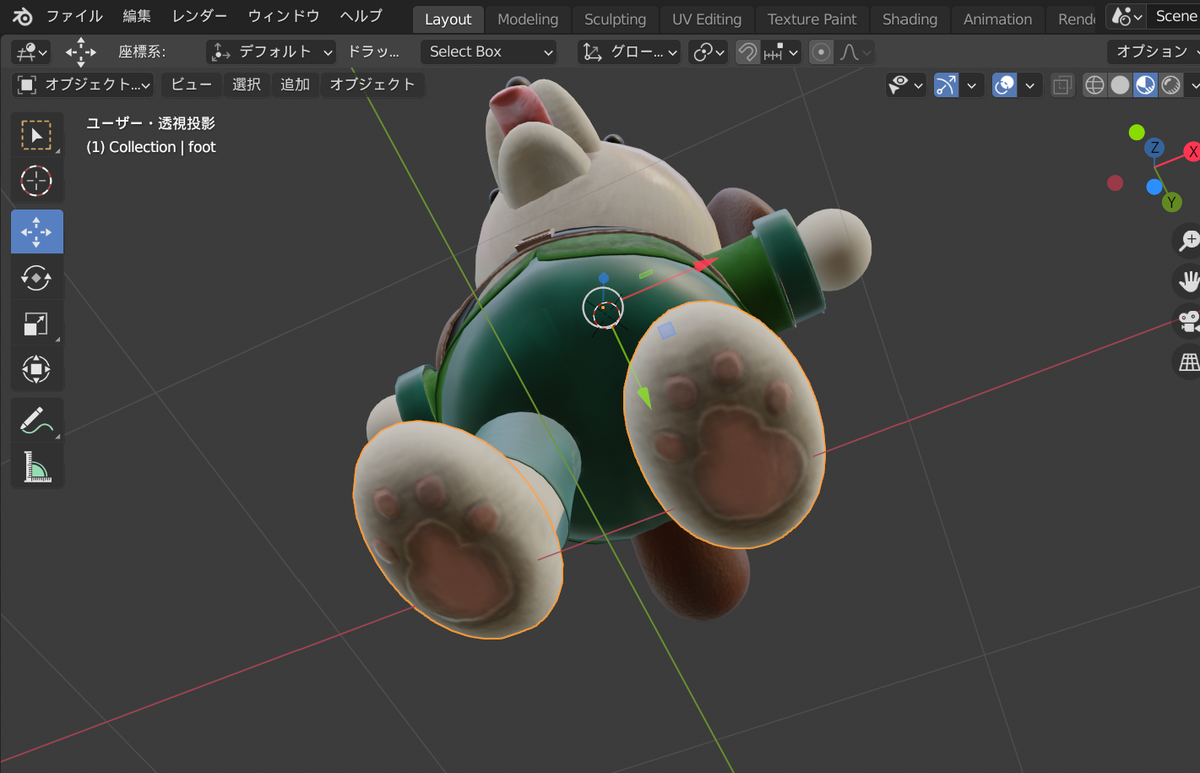Screen dimensions: 1200x773
Task: Select the Annotate pencil tool
Action: point(37,421)
